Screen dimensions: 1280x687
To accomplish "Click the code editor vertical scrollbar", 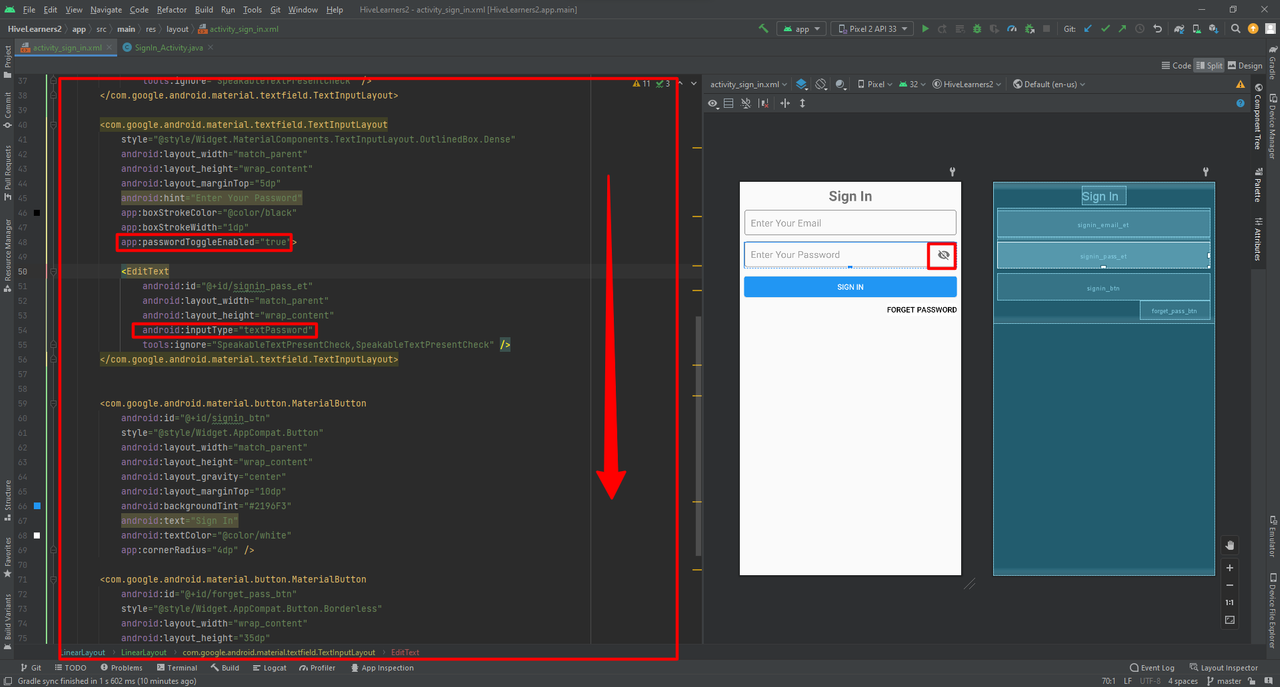I will pyautogui.click(x=698, y=435).
